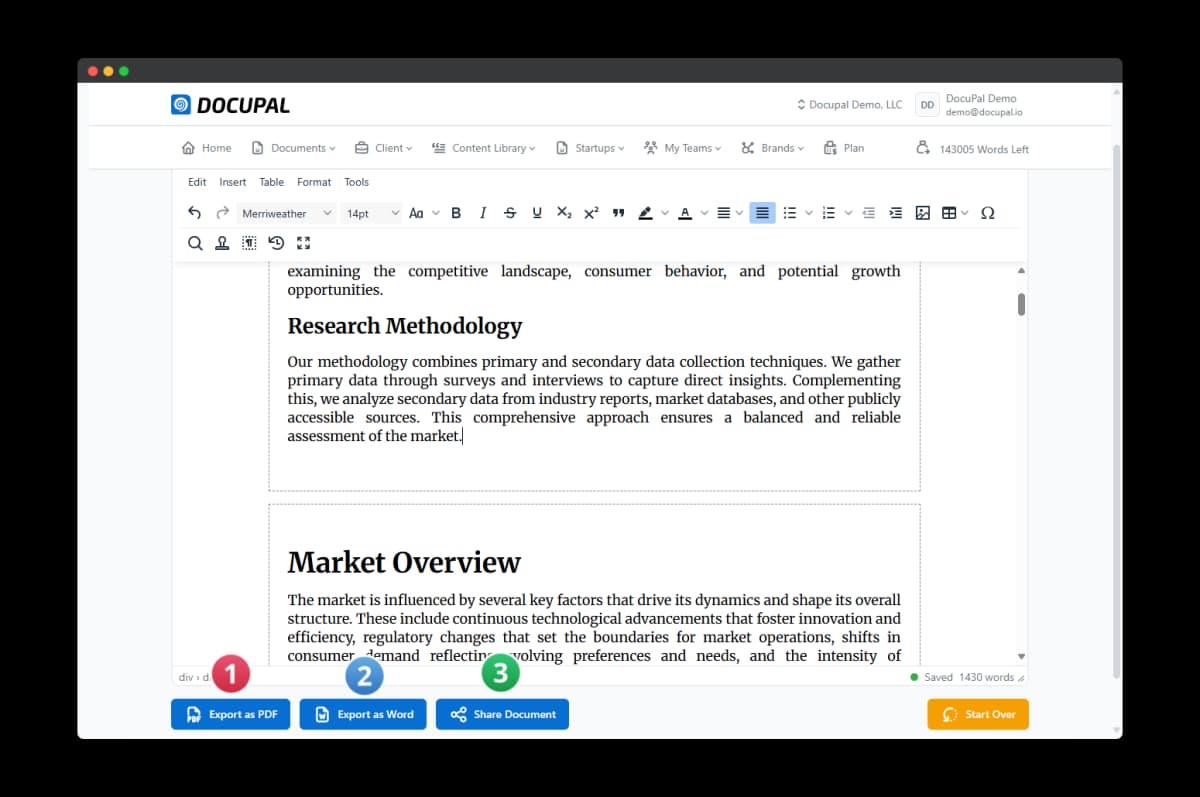Screen dimensions: 1200x797
Task: Click the editor vertical scrollbar thumb
Action: coord(1021,304)
